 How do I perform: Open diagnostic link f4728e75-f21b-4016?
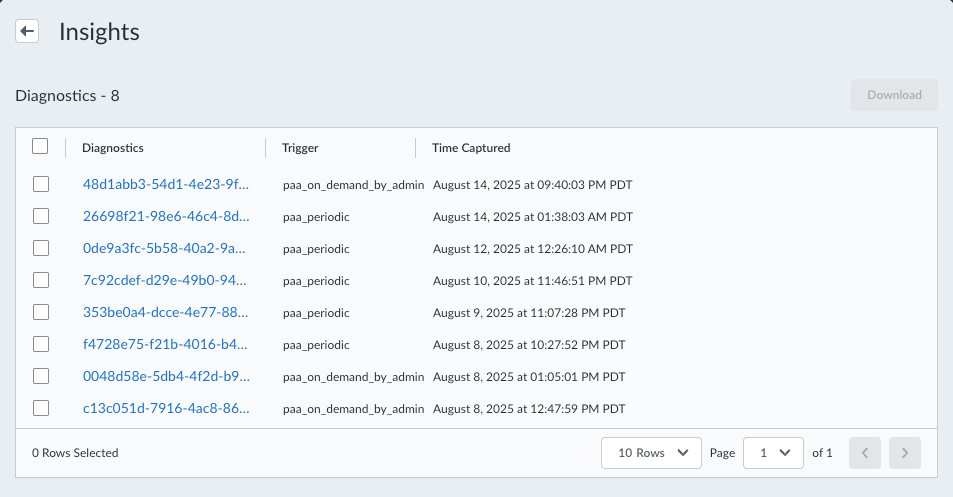pyautogui.click(x=166, y=345)
